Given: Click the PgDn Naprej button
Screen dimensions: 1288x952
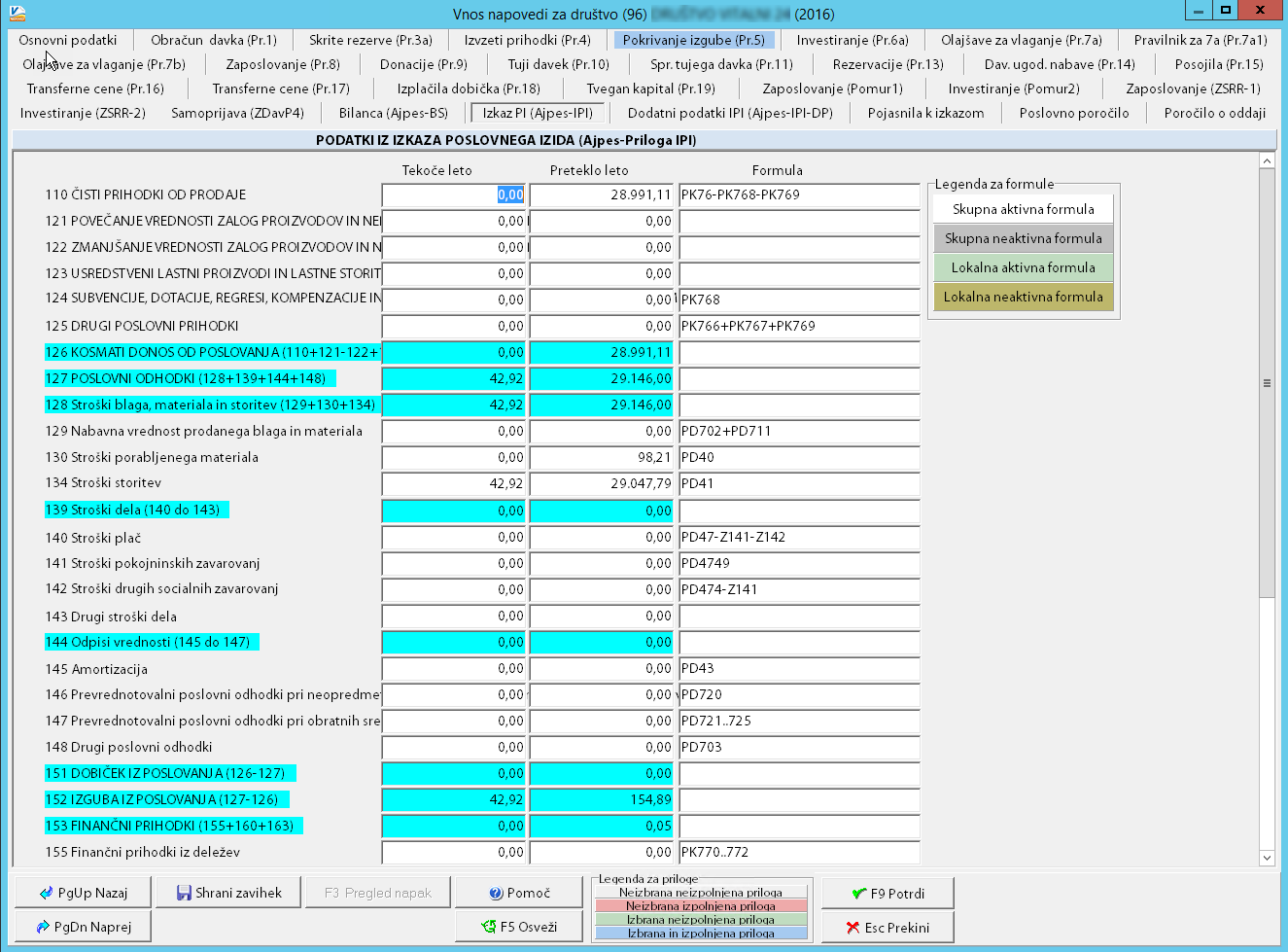Looking at the screenshot, I should 84,927.
